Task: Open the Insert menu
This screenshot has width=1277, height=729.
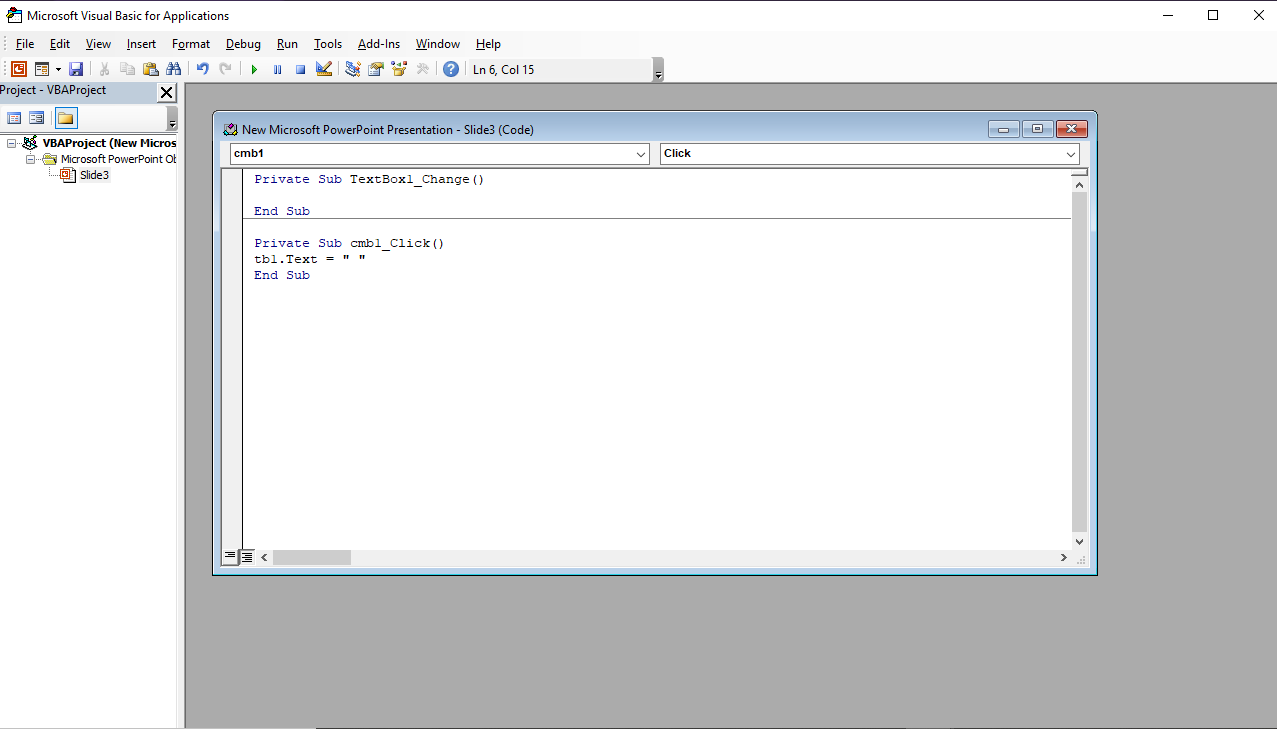Action: pyautogui.click(x=141, y=44)
